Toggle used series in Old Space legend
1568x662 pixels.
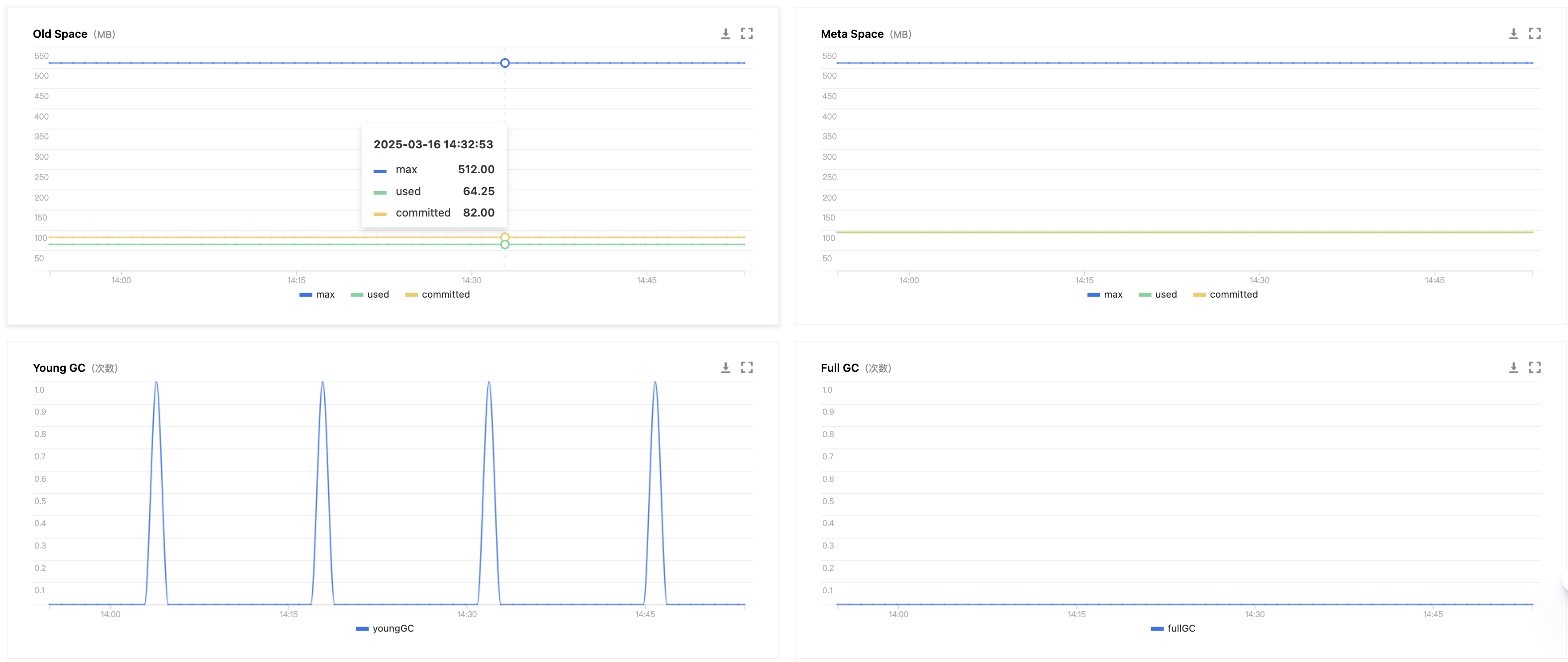tap(370, 294)
